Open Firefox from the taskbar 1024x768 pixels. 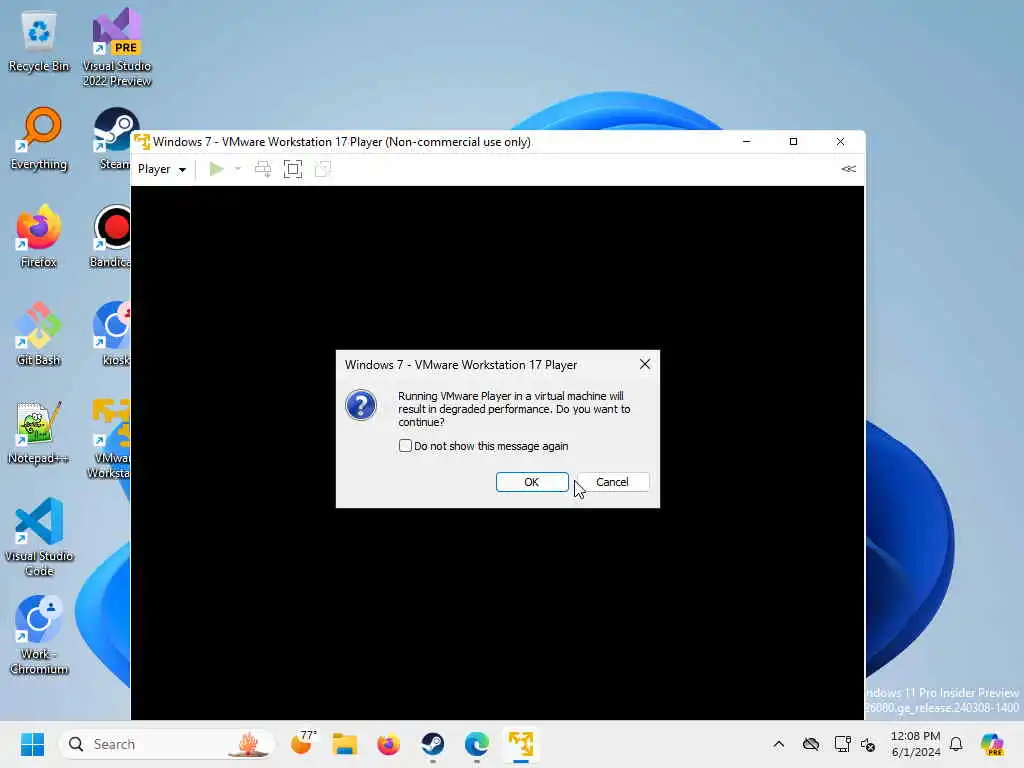[389, 744]
